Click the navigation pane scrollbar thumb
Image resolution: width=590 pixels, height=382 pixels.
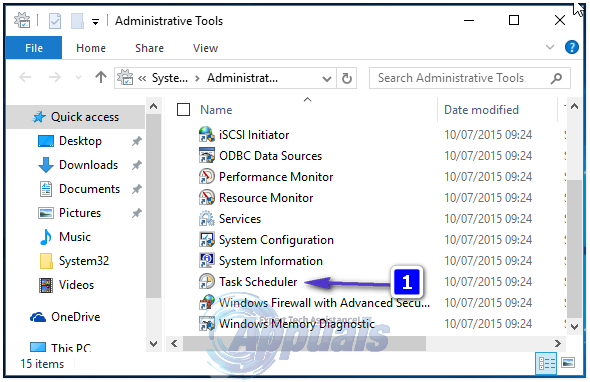153,206
